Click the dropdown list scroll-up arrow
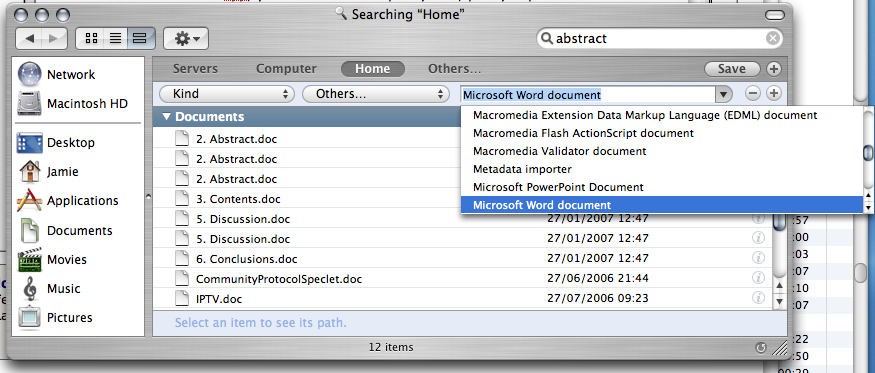The image size is (875, 373). click(868, 194)
